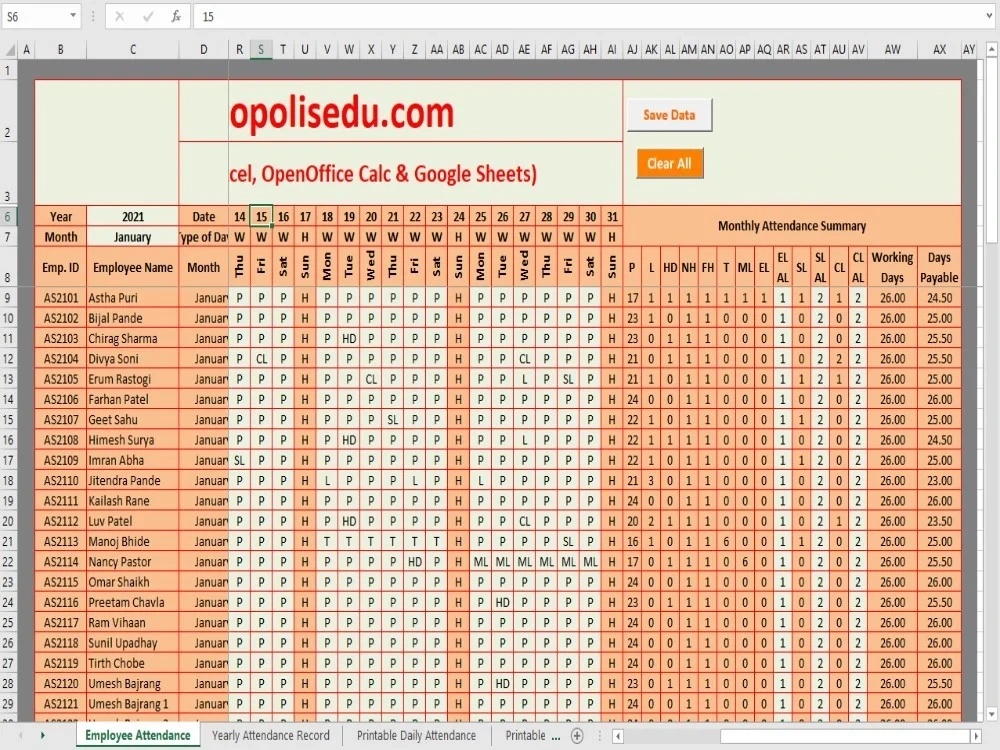The width and height of the screenshot is (1000, 750).
Task: Click in the formula bar showing 15
Action: (587, 17)
